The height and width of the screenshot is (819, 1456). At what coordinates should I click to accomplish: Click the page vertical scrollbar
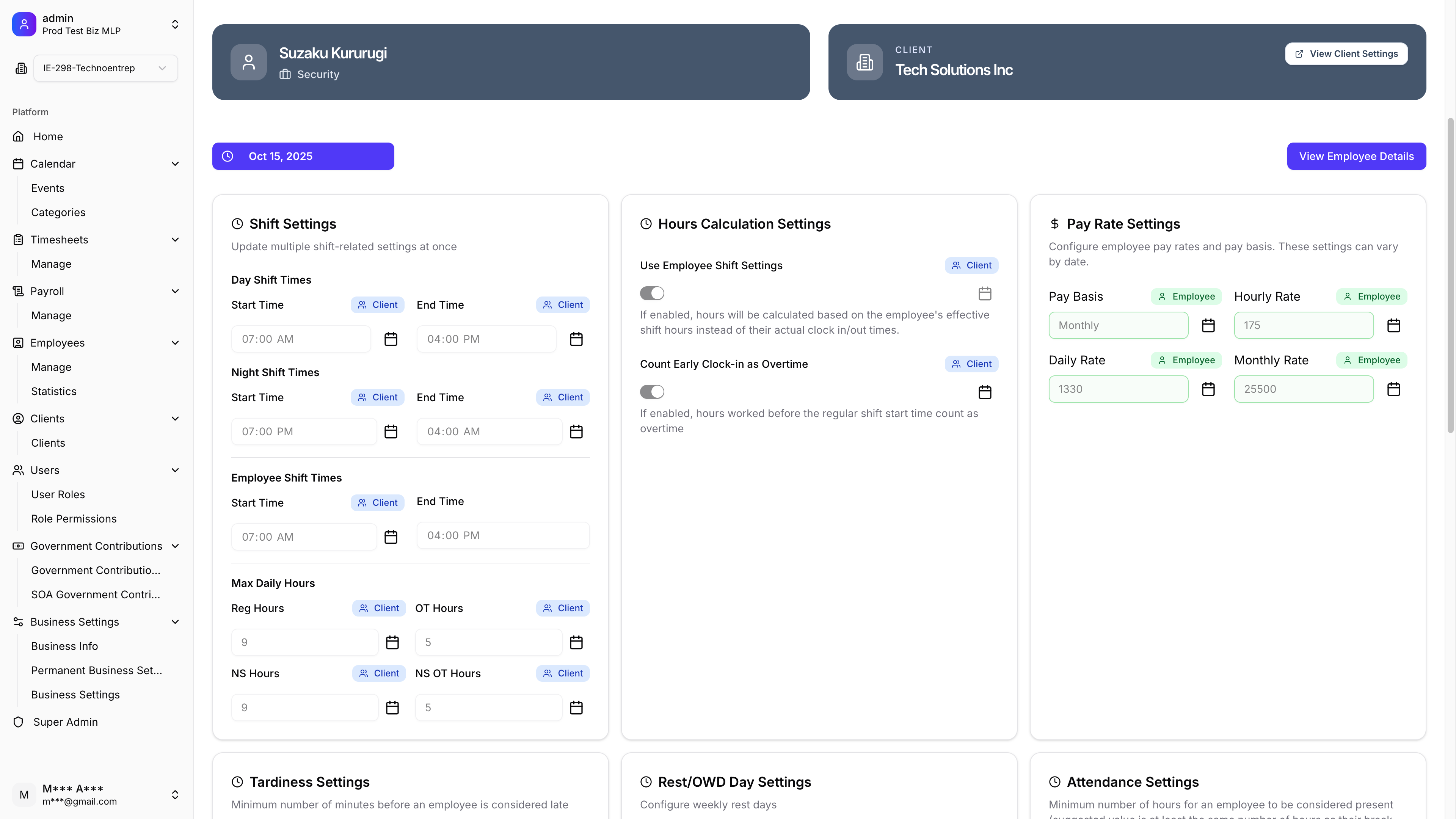tap(1450, 275)
